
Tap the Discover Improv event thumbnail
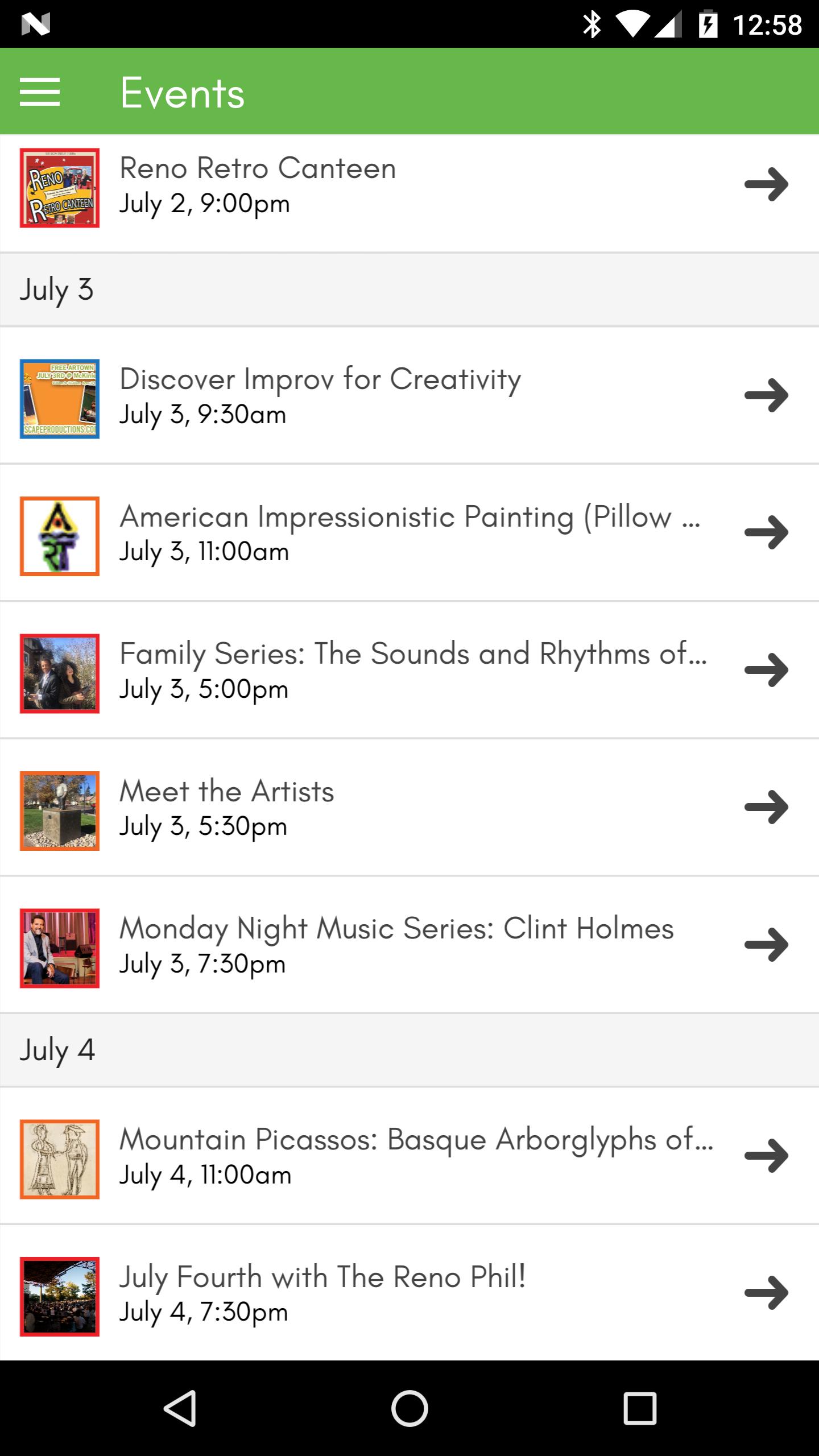(x=60, y=399)
